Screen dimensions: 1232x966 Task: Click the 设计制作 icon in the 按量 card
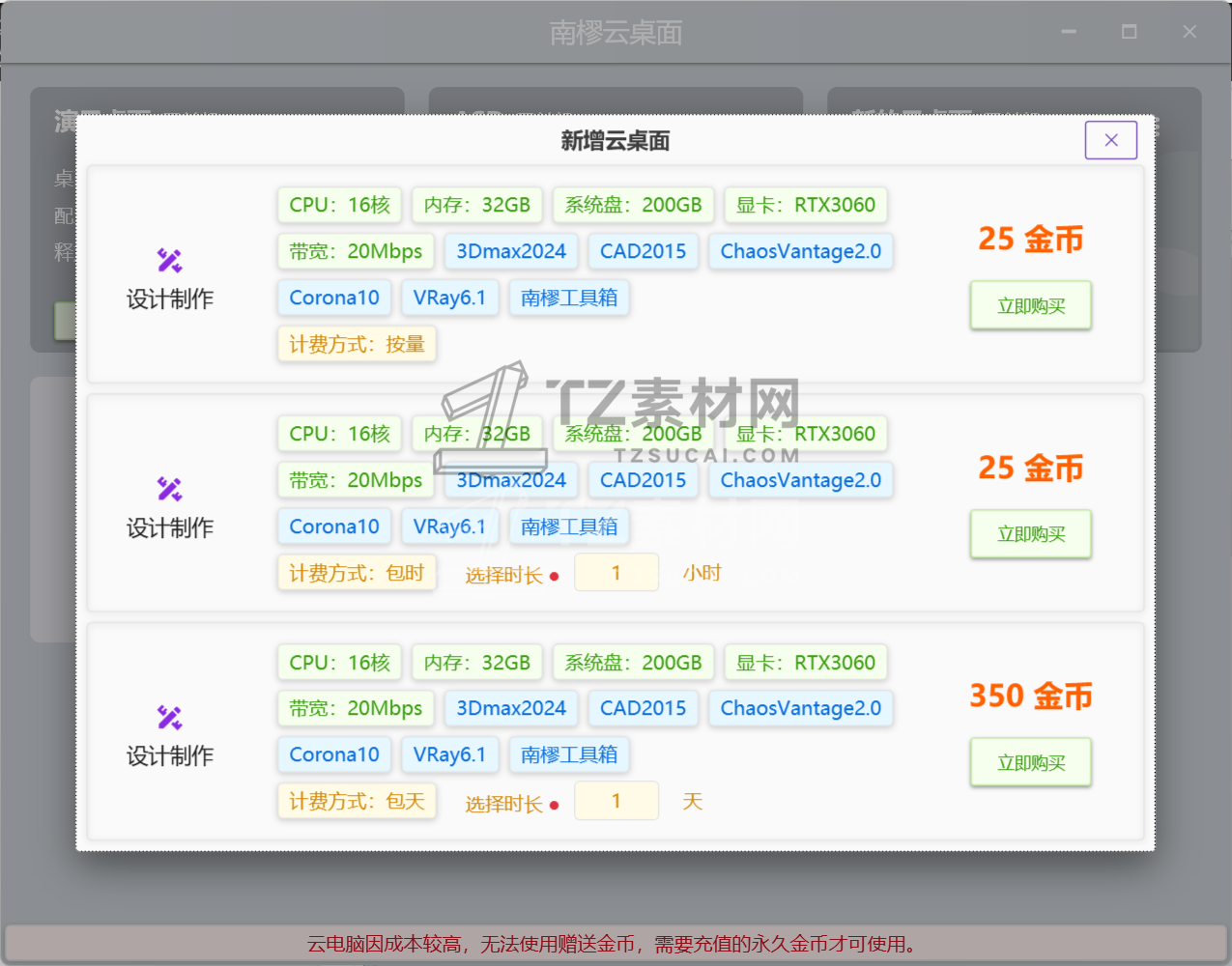(169, 260)
